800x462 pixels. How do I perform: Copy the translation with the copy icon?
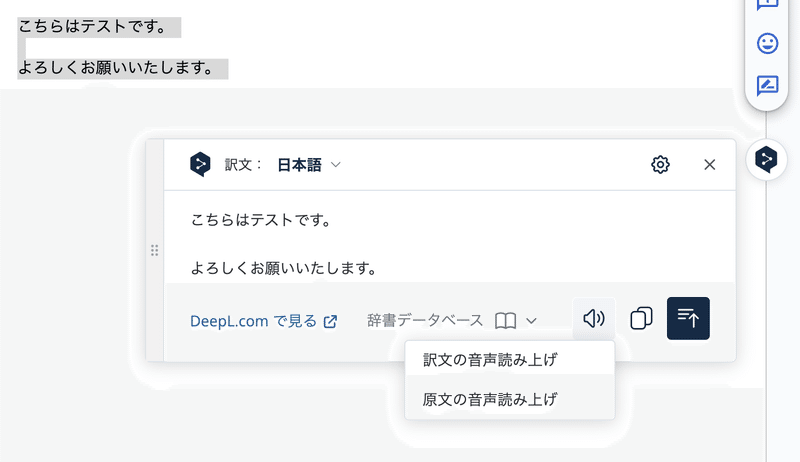[641, 319]
